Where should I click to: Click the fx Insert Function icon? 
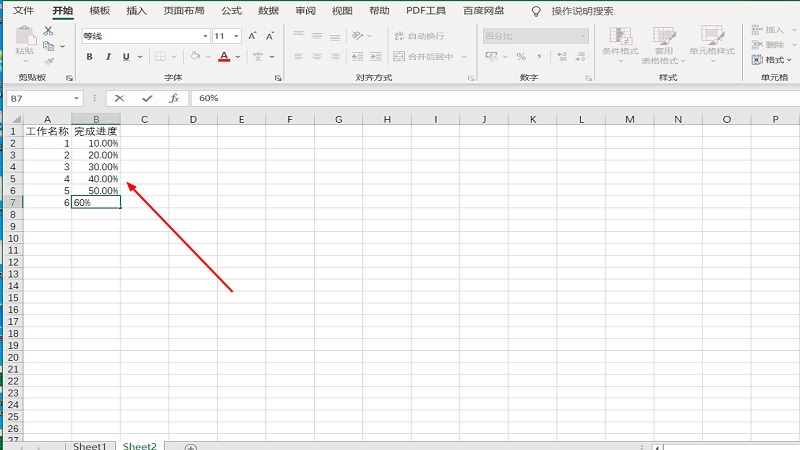[174, 98]
